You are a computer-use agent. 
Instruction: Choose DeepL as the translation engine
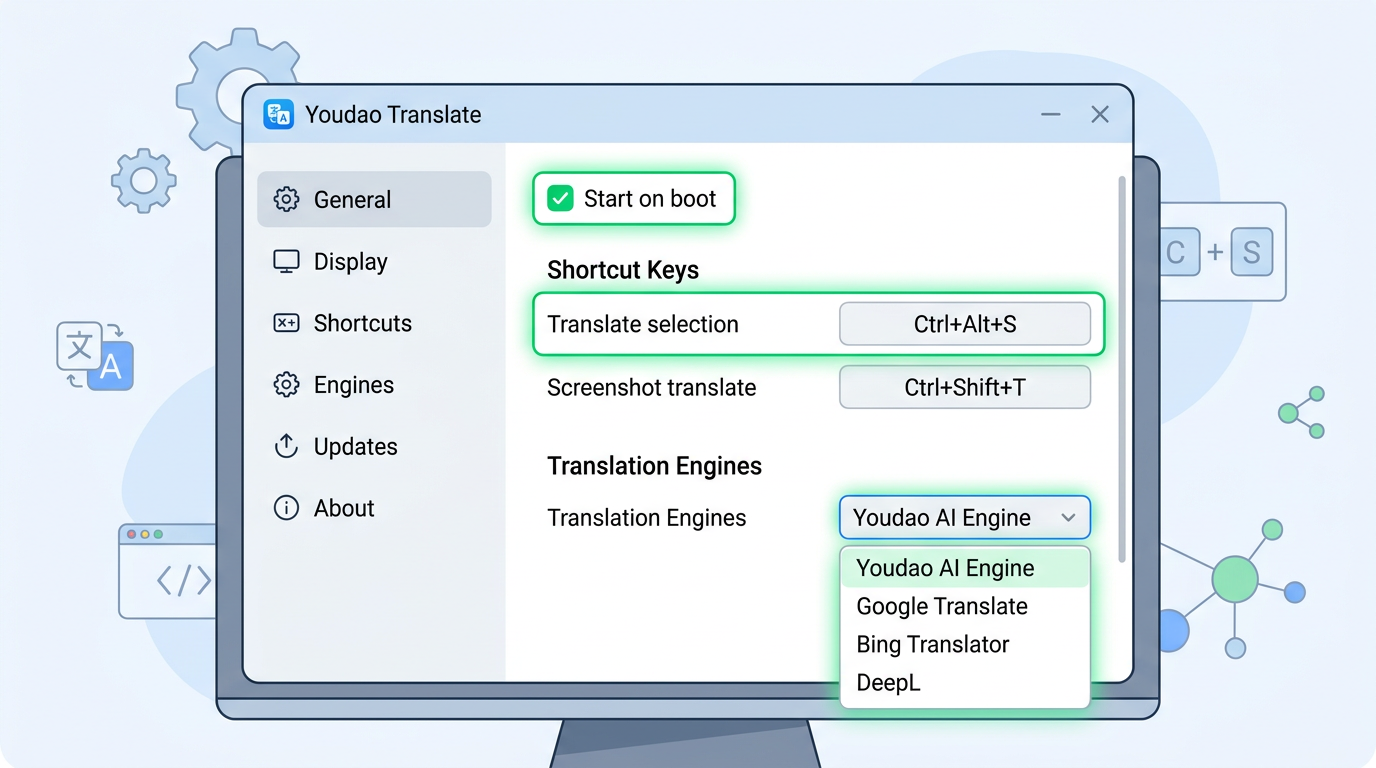click(x=965, y=683)
